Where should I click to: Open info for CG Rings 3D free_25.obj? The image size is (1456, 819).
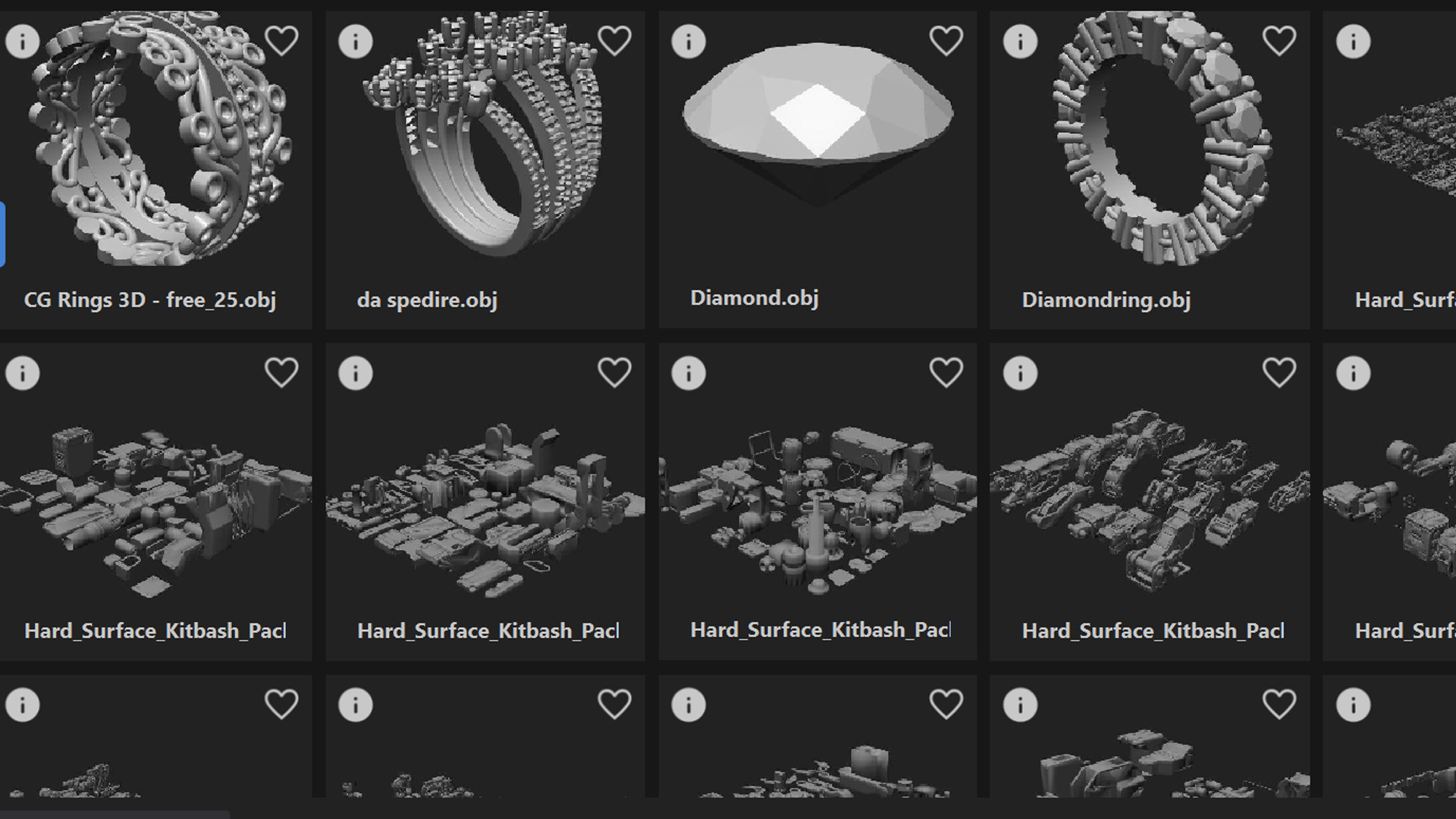tap(23, 41)
